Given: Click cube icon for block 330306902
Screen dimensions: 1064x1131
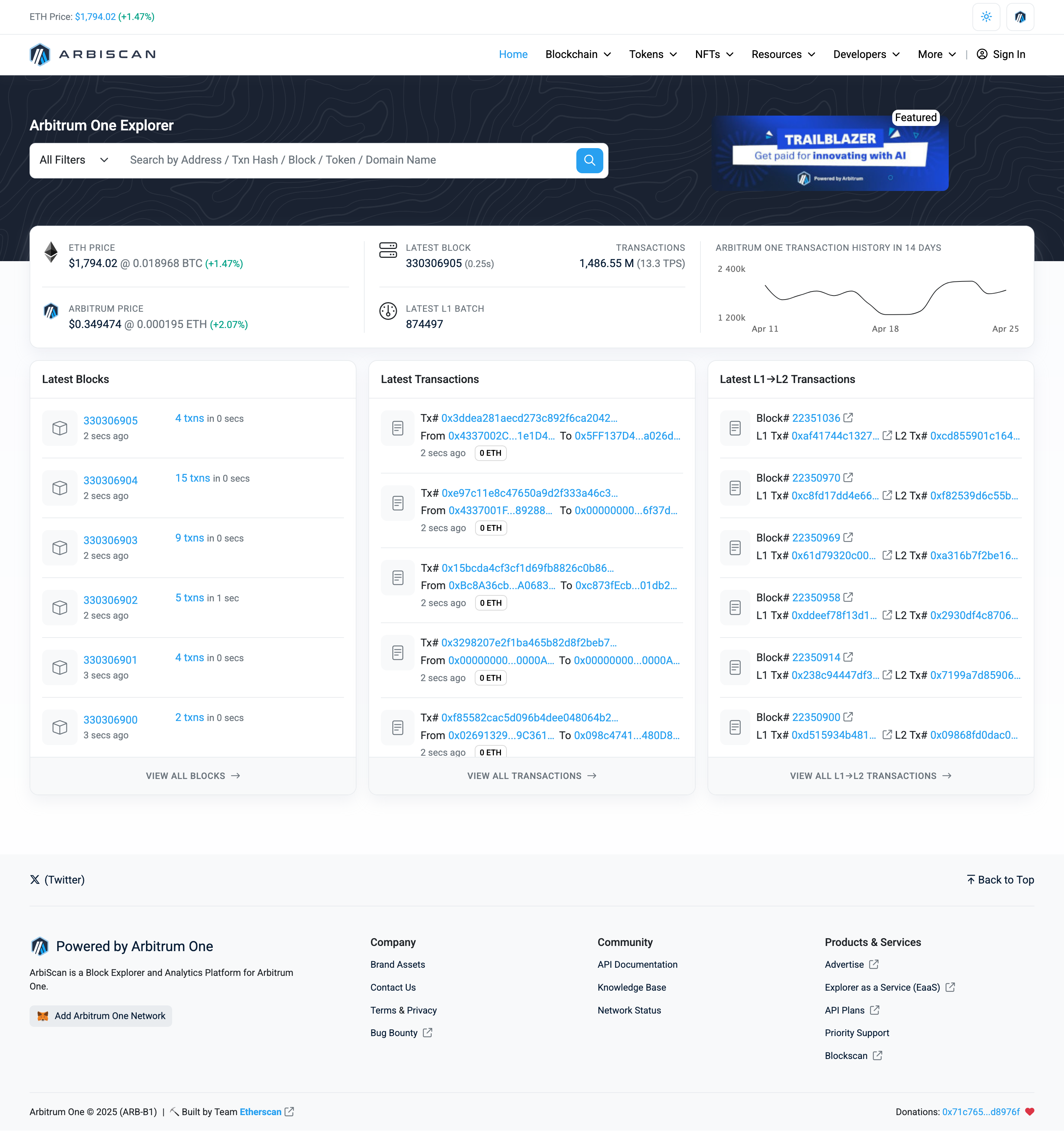Looking at the screenshot, I should point(60,608).
